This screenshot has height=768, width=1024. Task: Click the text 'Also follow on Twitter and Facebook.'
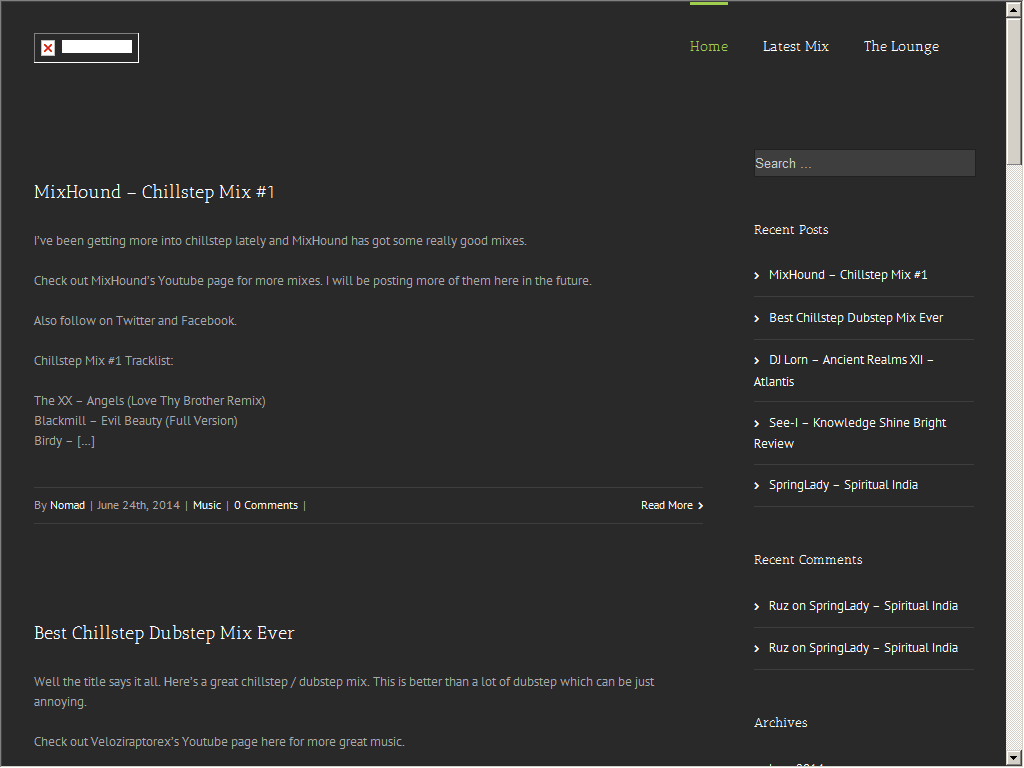pos(135,321)
